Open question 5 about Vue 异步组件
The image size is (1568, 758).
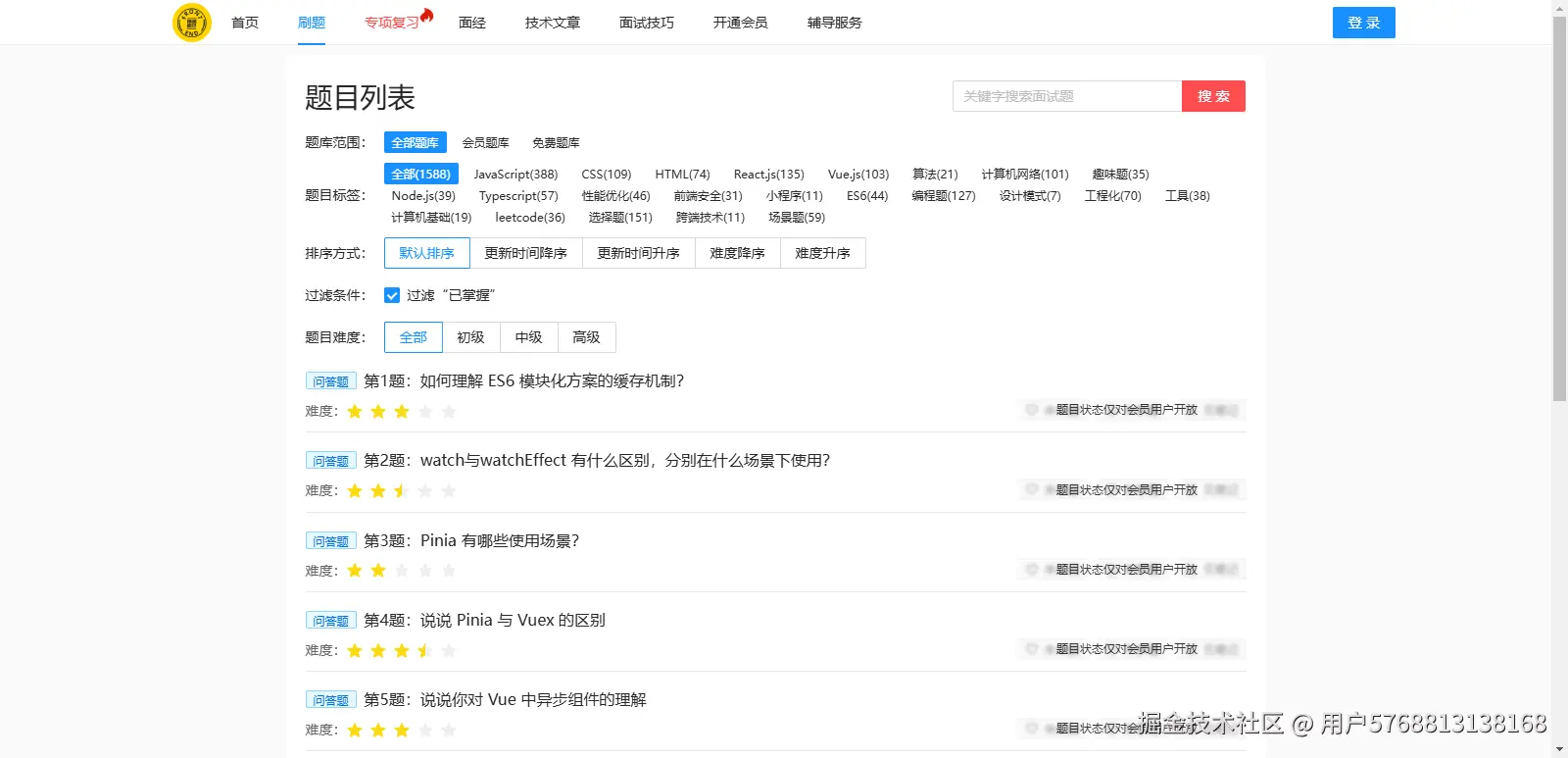coord(505,699)
